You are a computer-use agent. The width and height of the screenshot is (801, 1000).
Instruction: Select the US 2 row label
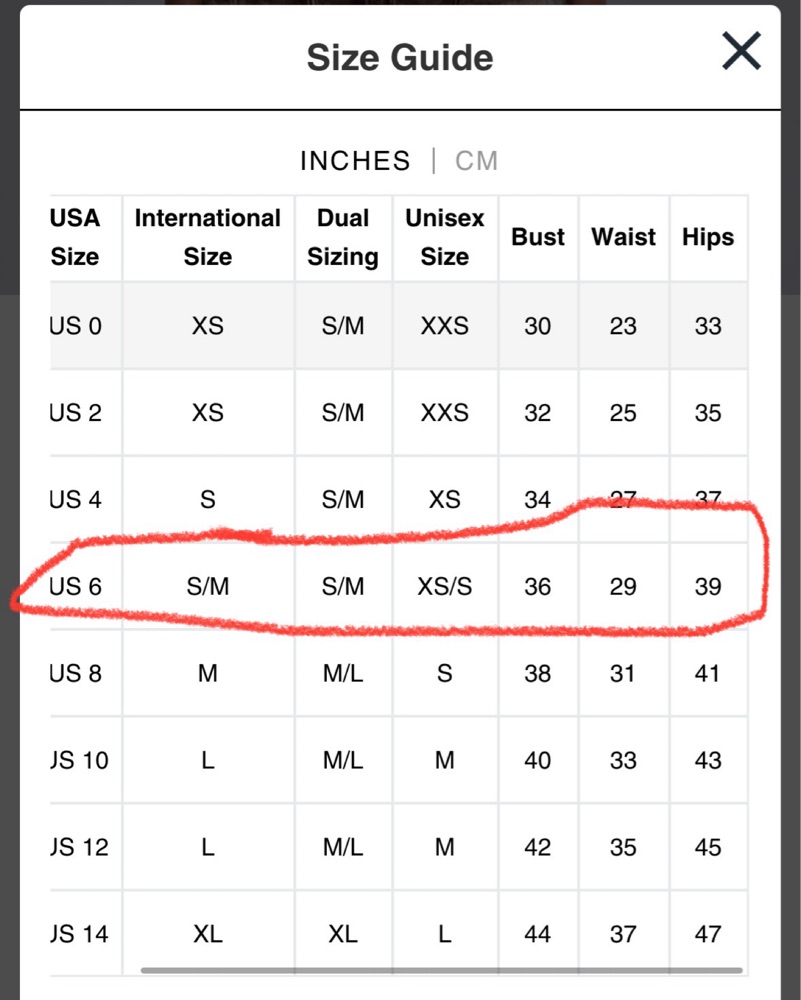tap(76, 413)
